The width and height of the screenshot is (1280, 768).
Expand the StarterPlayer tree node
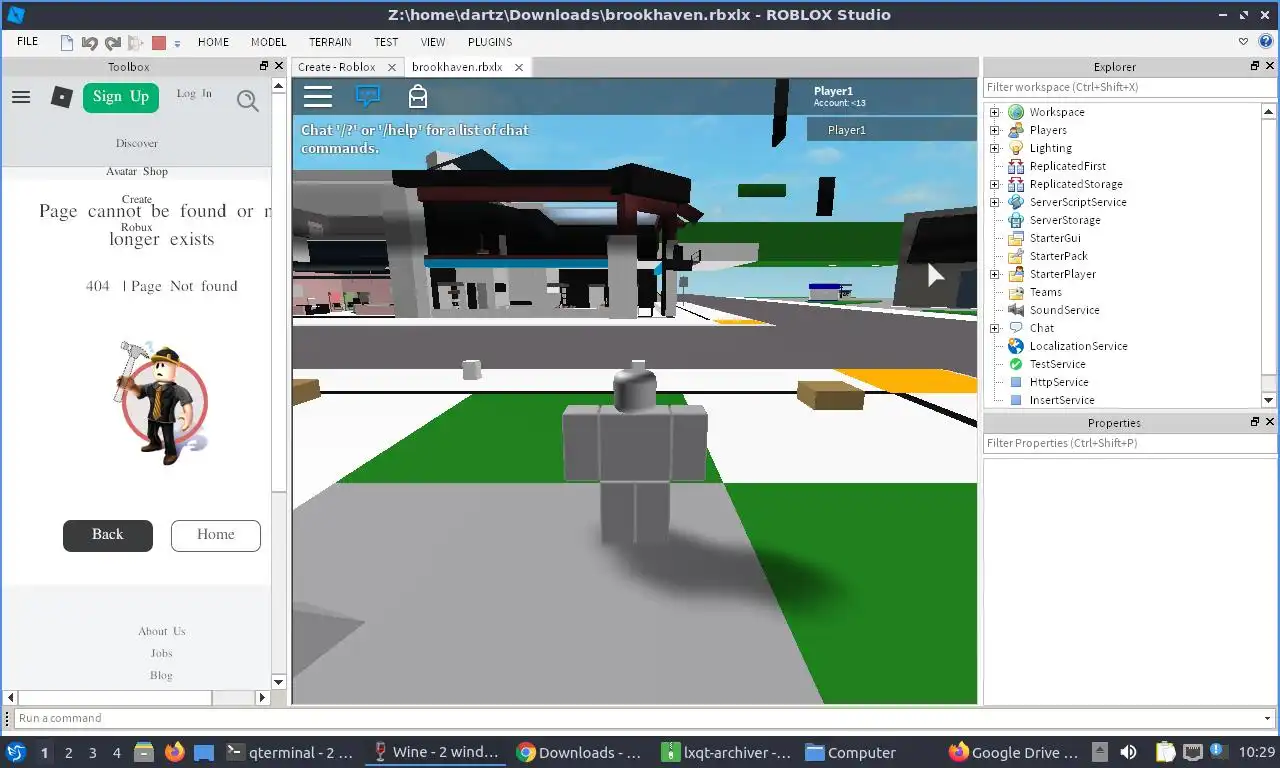(995, 274)
